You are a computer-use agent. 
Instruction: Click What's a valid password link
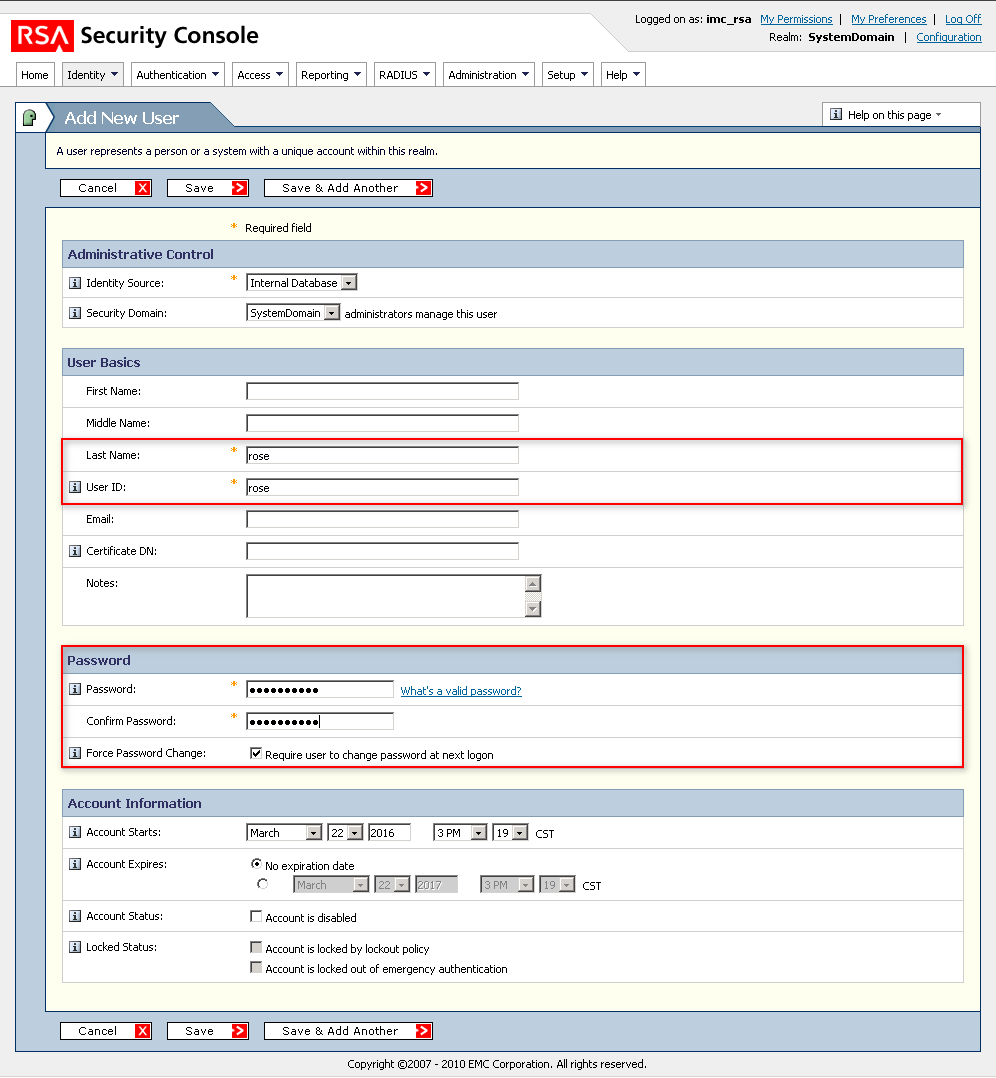pos(461,691)
